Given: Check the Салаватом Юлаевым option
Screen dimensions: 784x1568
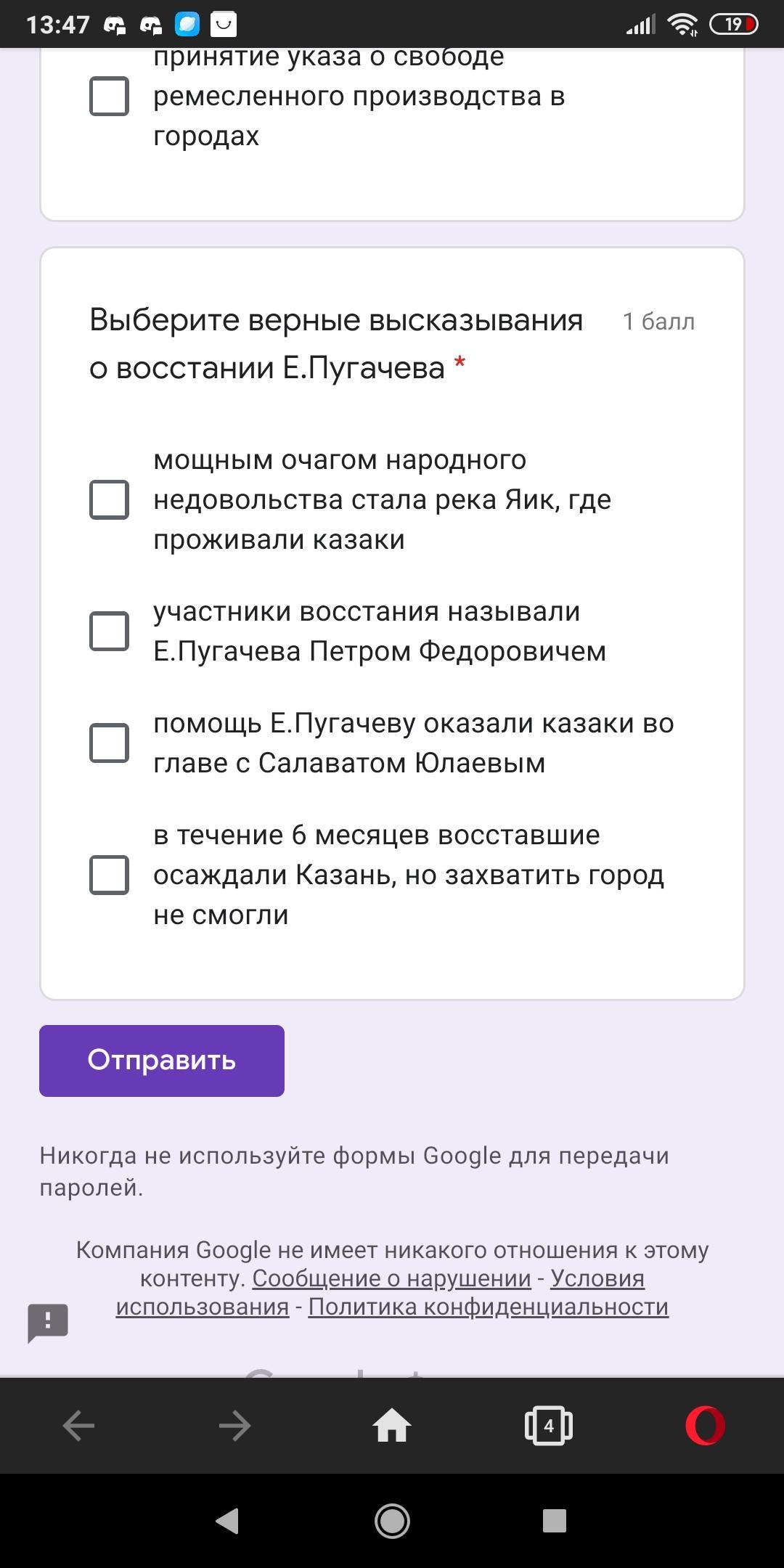Looking at the screenshot, I should pyautogui.click(x=109, y=743).
